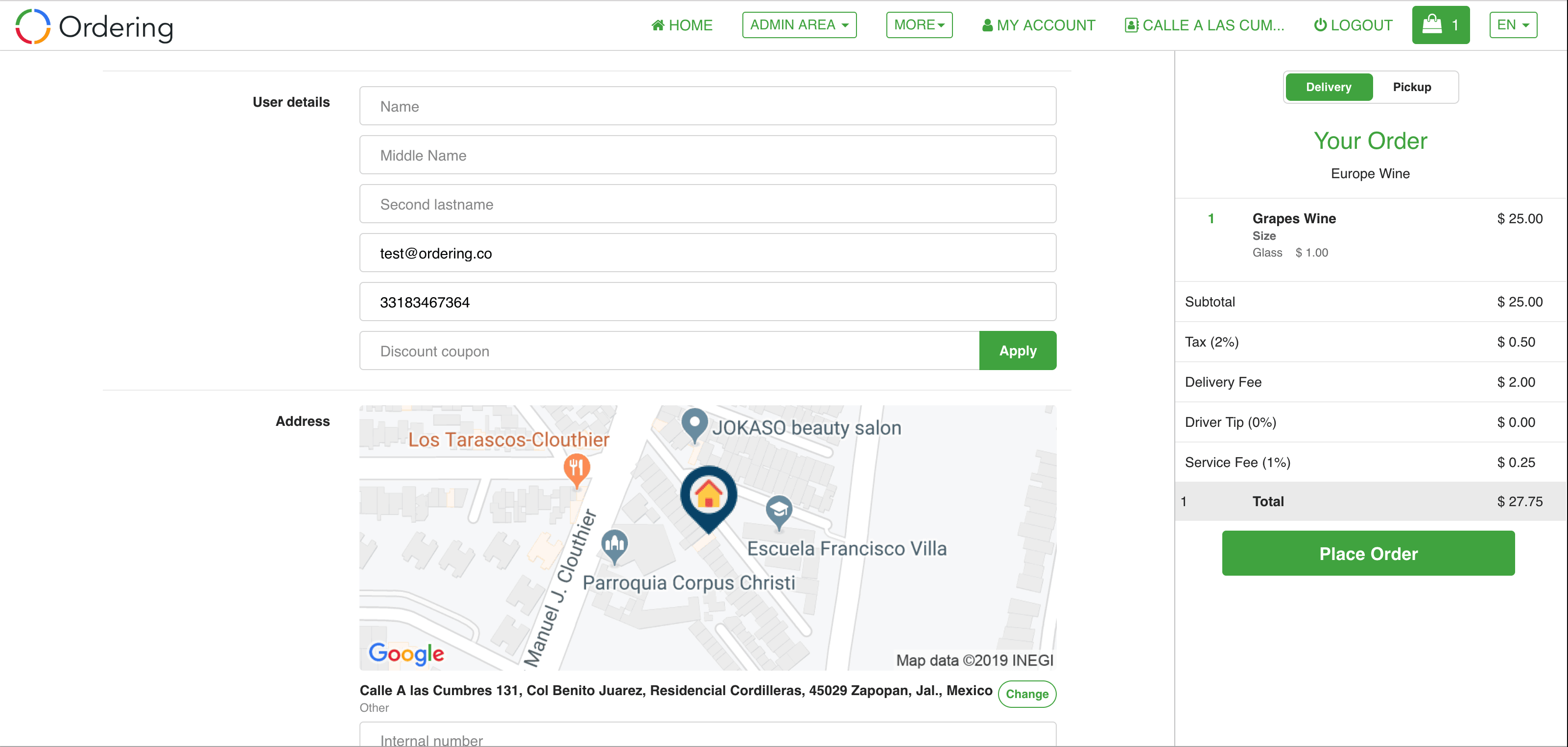
Task: Go to HOME in navigation
Action: coord(682,25)
